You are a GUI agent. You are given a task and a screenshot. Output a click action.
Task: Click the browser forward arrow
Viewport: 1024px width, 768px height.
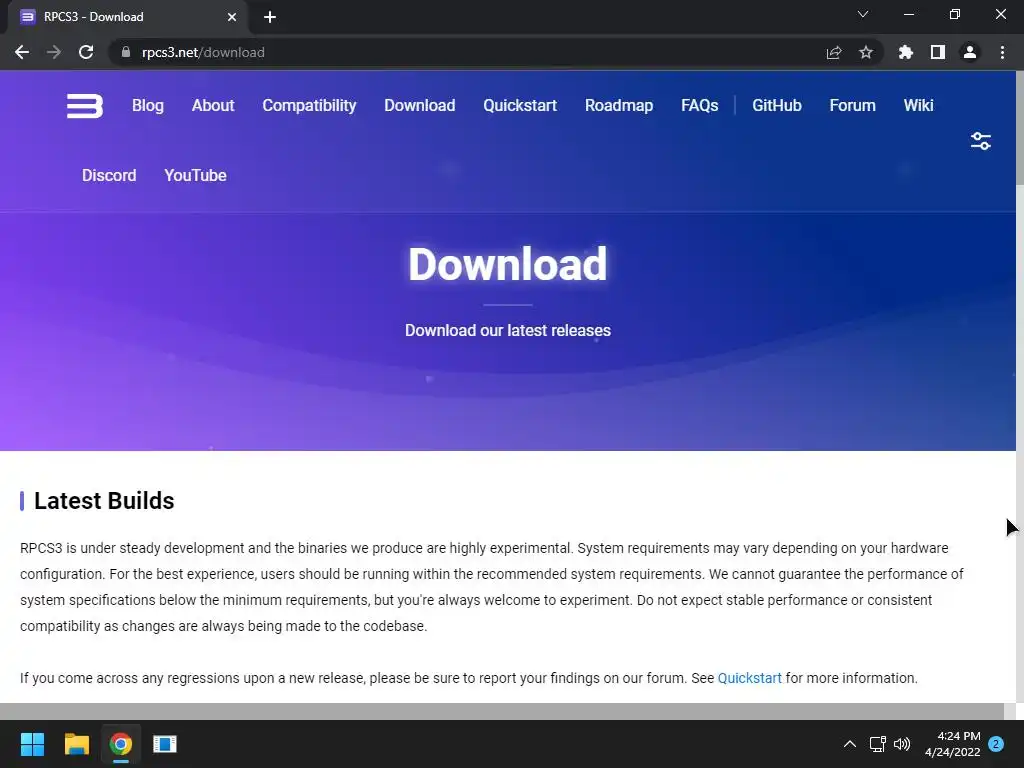54,52
